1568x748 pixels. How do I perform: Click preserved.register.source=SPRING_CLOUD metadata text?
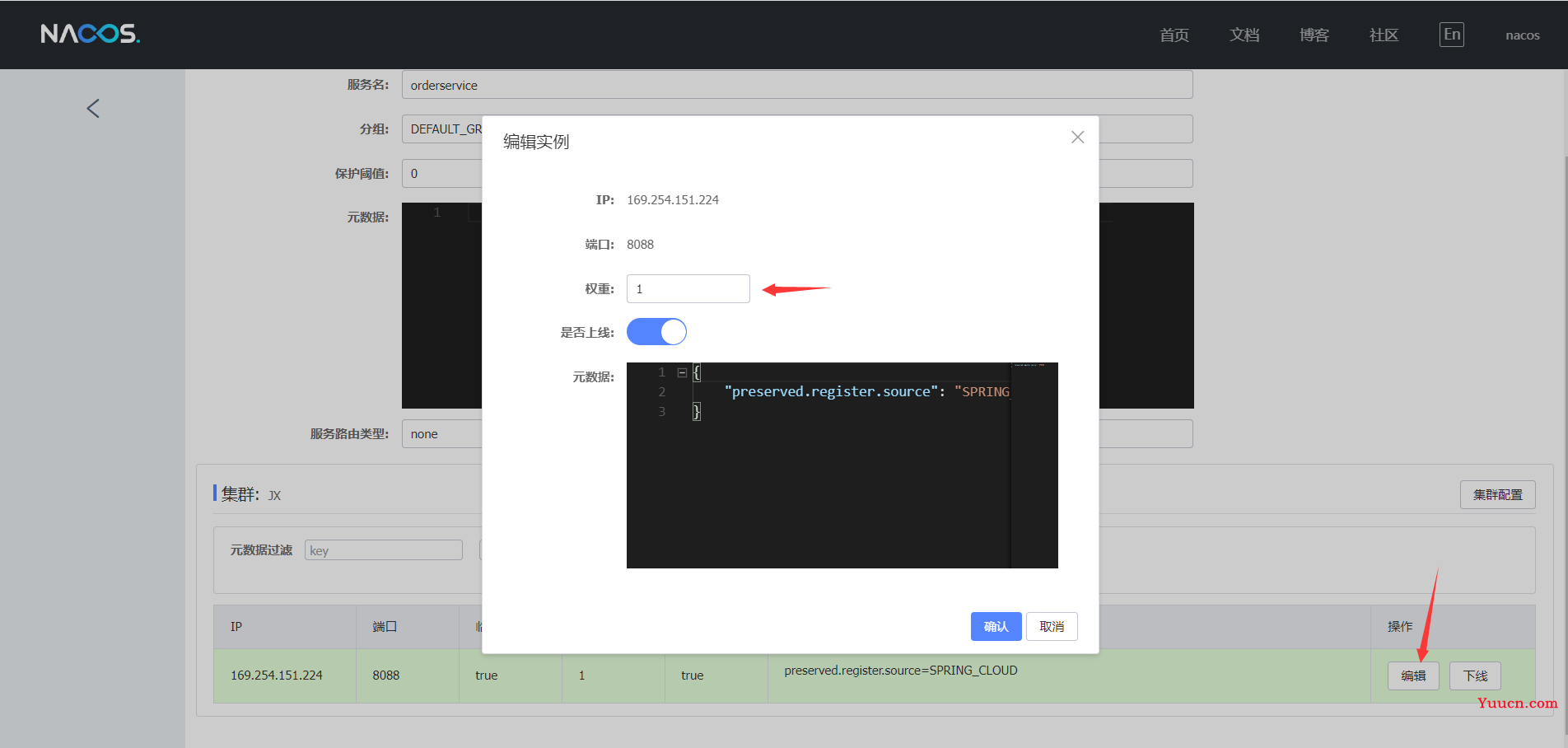tap(901, 671)
